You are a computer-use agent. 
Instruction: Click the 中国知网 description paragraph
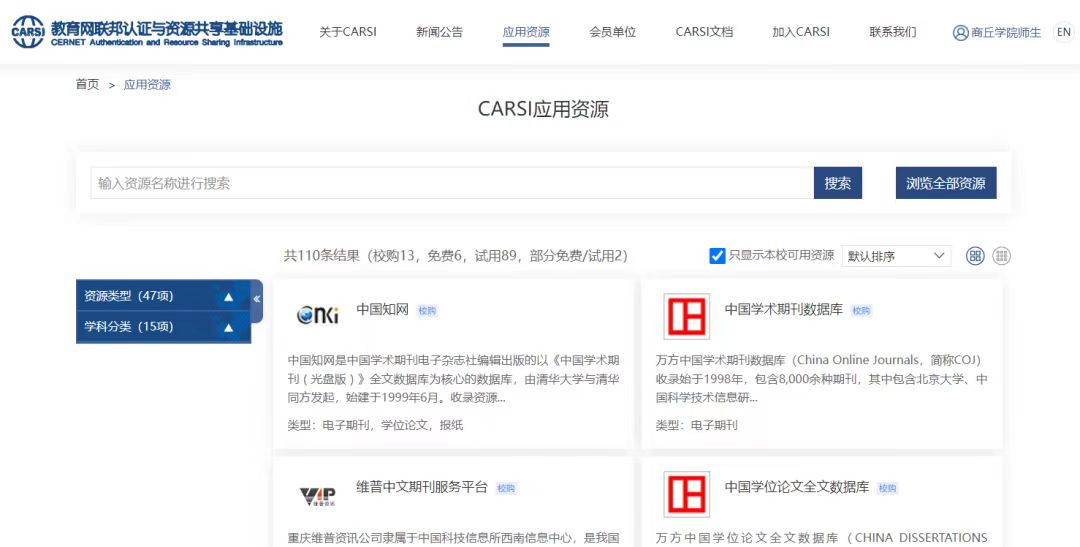pos(453,379)
